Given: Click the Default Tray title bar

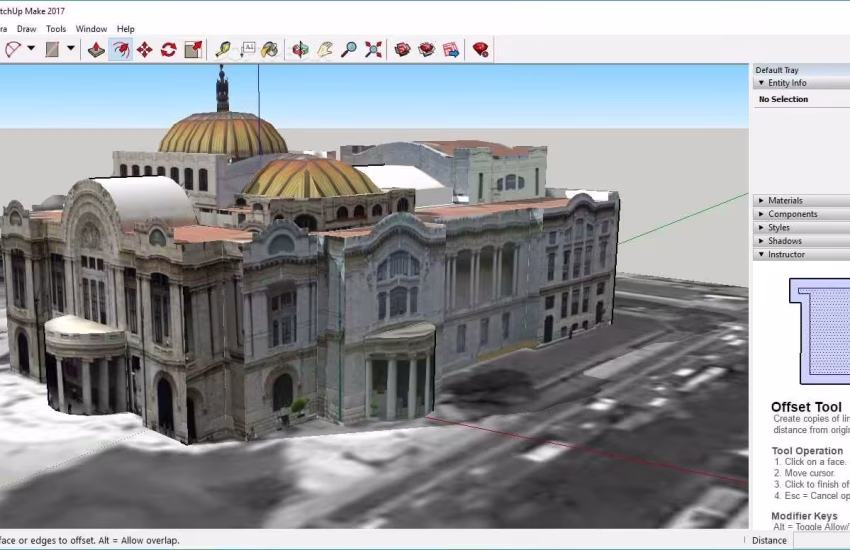Looking at the screenshot, I should pos(802,70).
